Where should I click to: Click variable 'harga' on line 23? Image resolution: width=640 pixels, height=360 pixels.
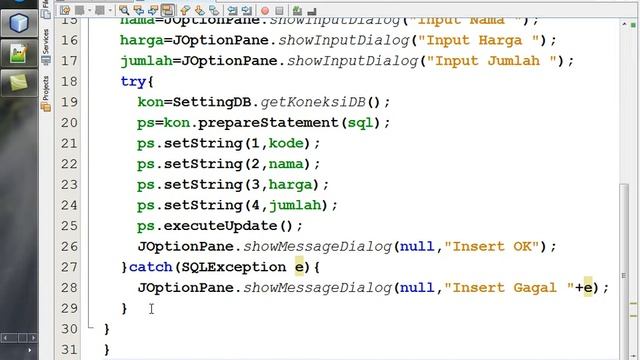291,184
